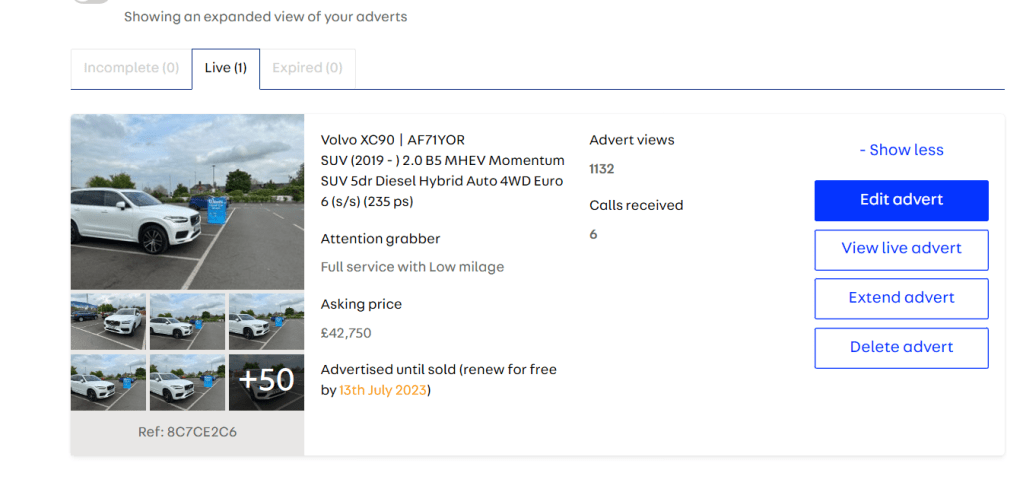Click 'Showing an expanded view of your adverts'

pos(266,17)
